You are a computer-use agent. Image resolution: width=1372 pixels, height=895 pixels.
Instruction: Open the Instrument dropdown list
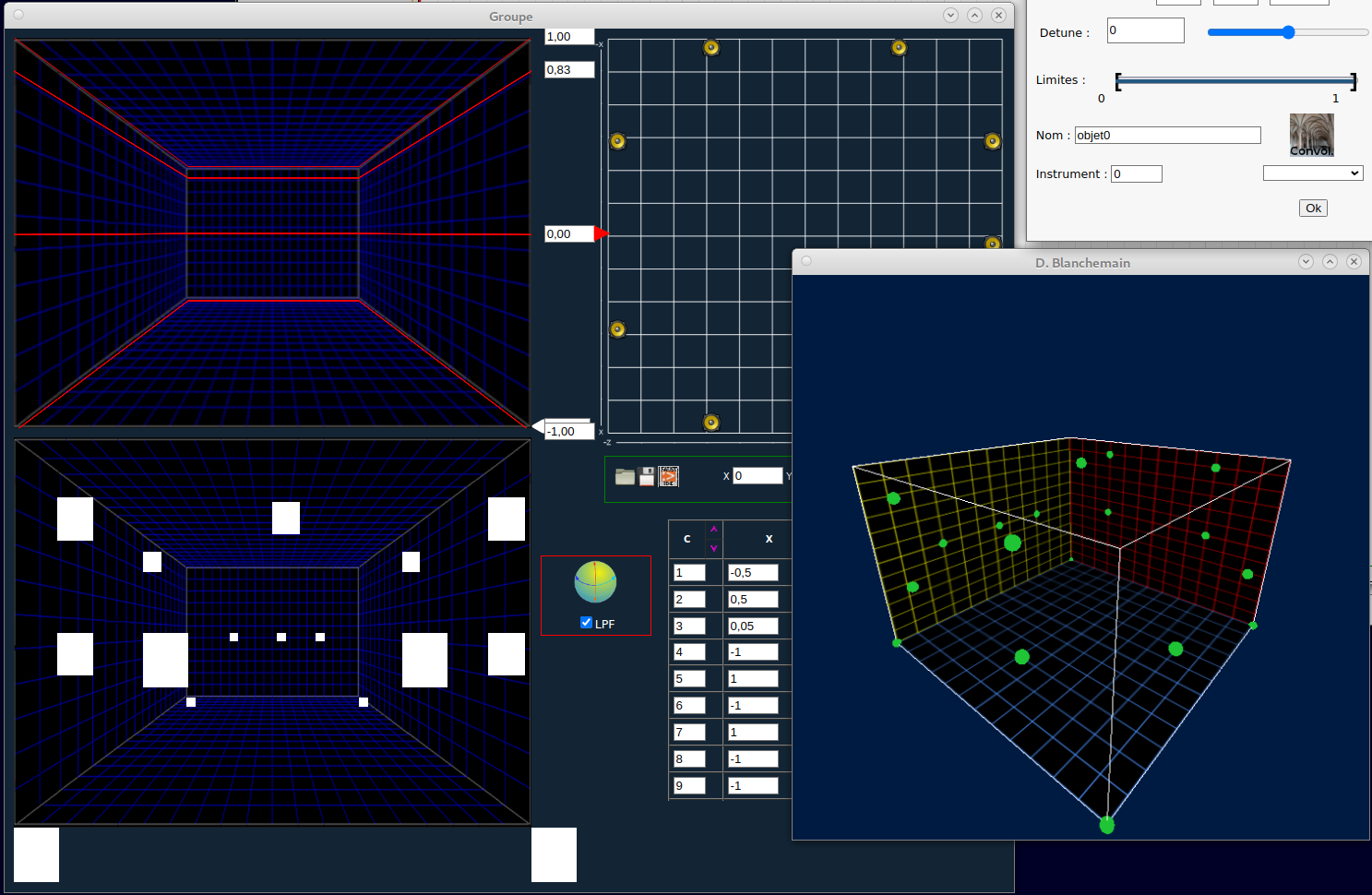tap(1312, 173)
